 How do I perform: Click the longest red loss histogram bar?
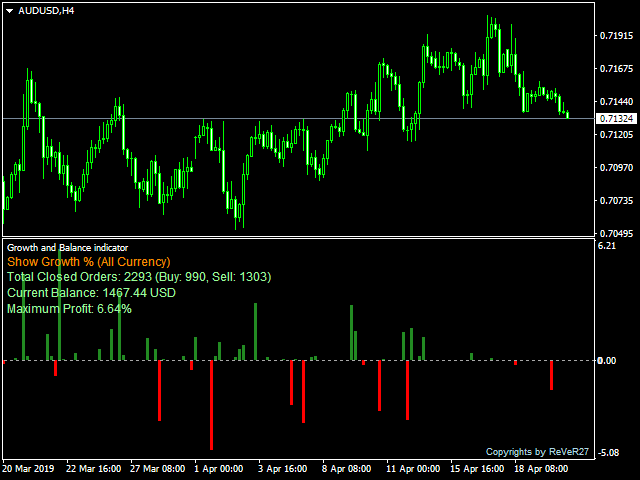211,405
